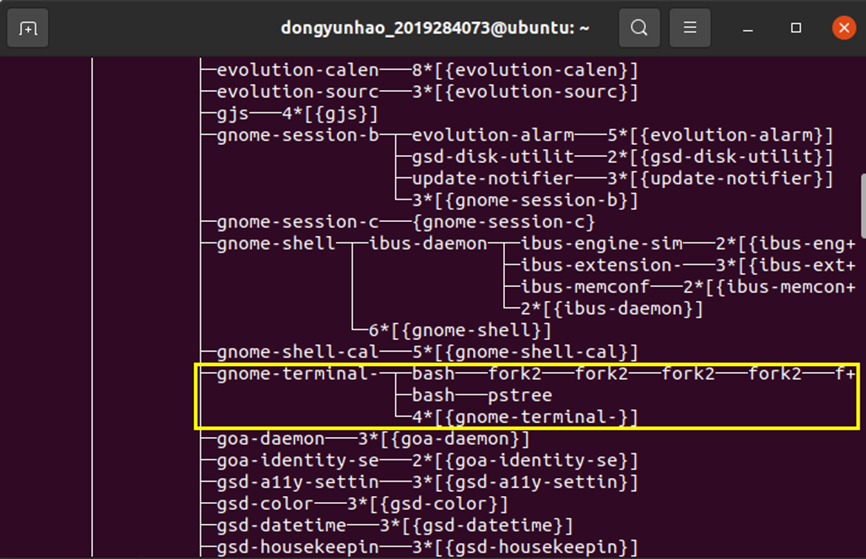866x559 pixels.
Task: Click the gnome-session-b process name
Action: (x=298, y=135)
